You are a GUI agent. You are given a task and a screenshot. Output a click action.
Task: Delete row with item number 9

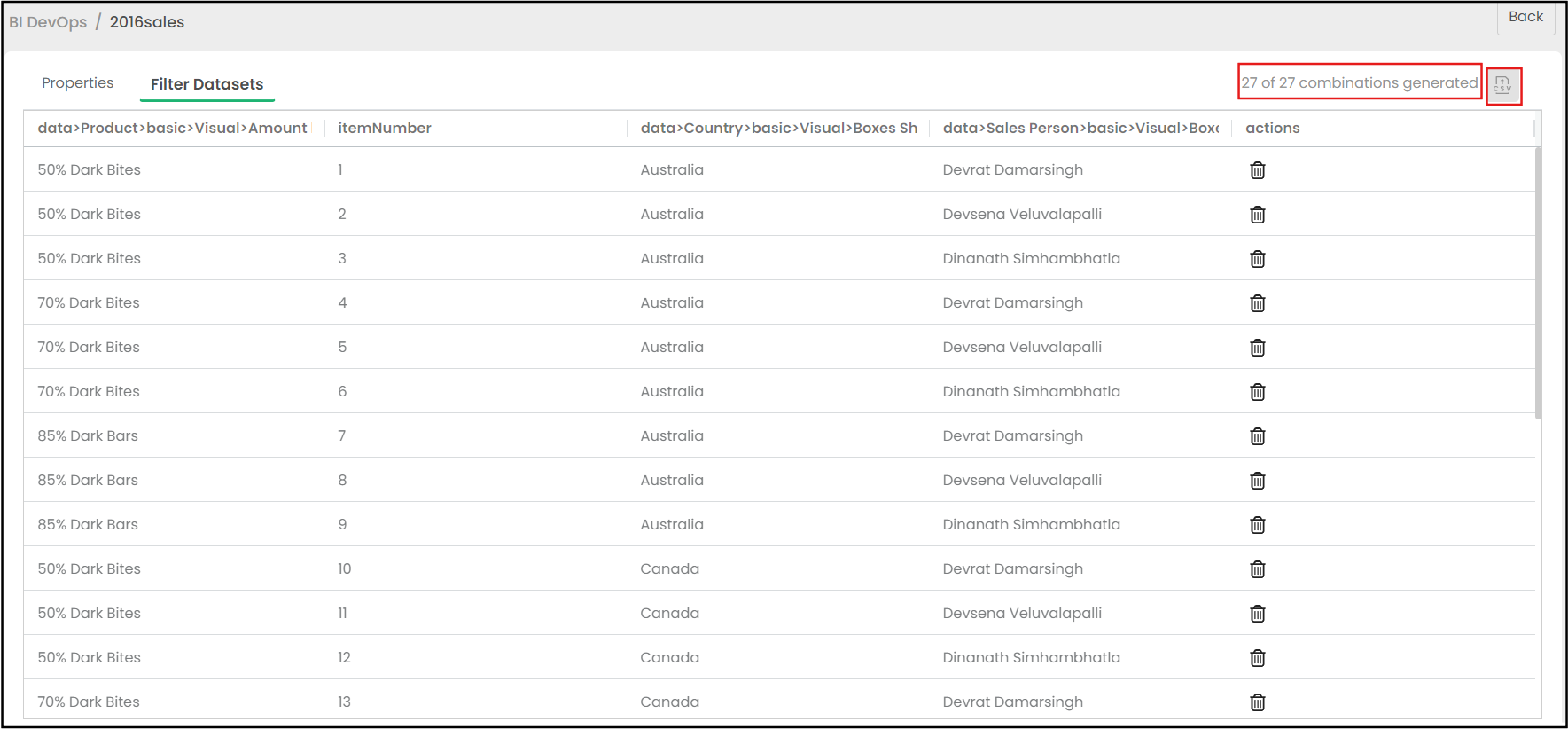pos(1257,525)
